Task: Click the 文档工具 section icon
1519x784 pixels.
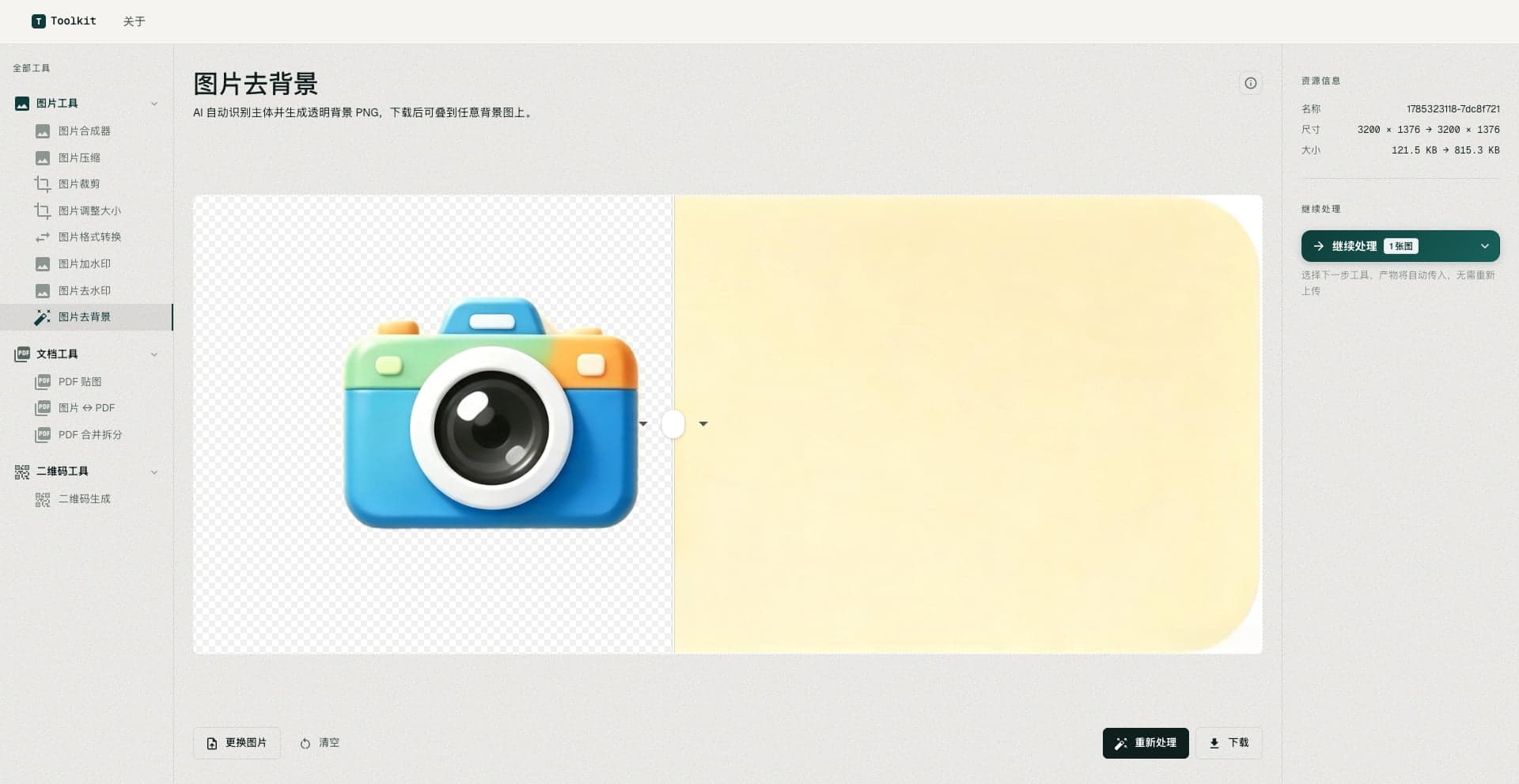Action: (22, 354)
